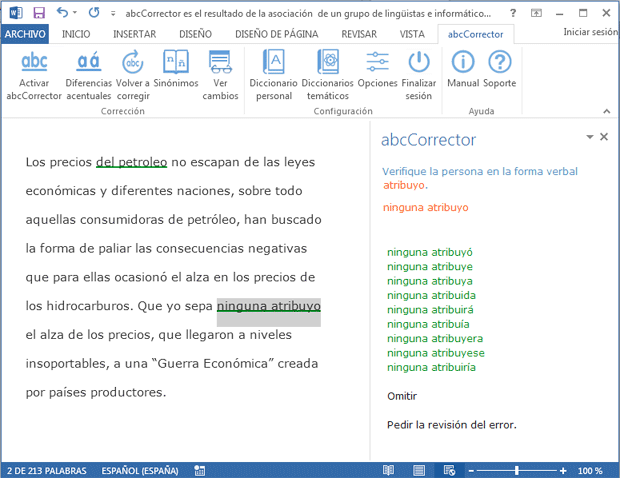Viewport: 620px width, 478px height.
Task: Choose suggestion ninguna atribuirá
Action: (430, 310)
